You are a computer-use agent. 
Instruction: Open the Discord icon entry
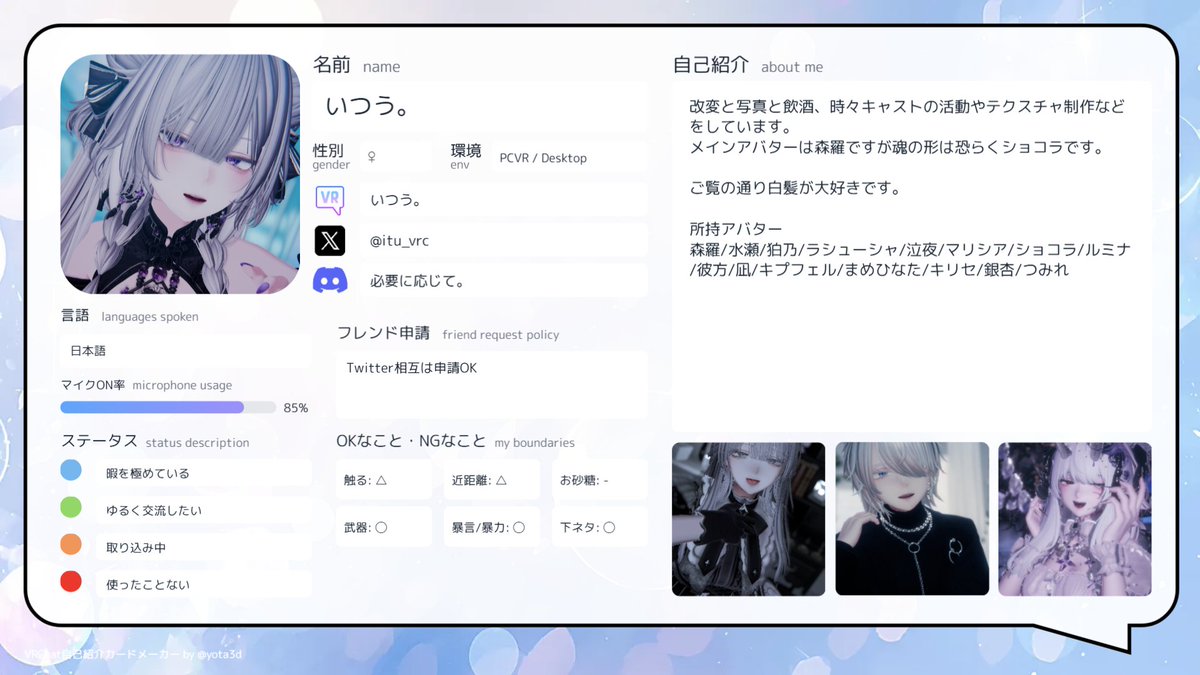click(x=331, y=280)
